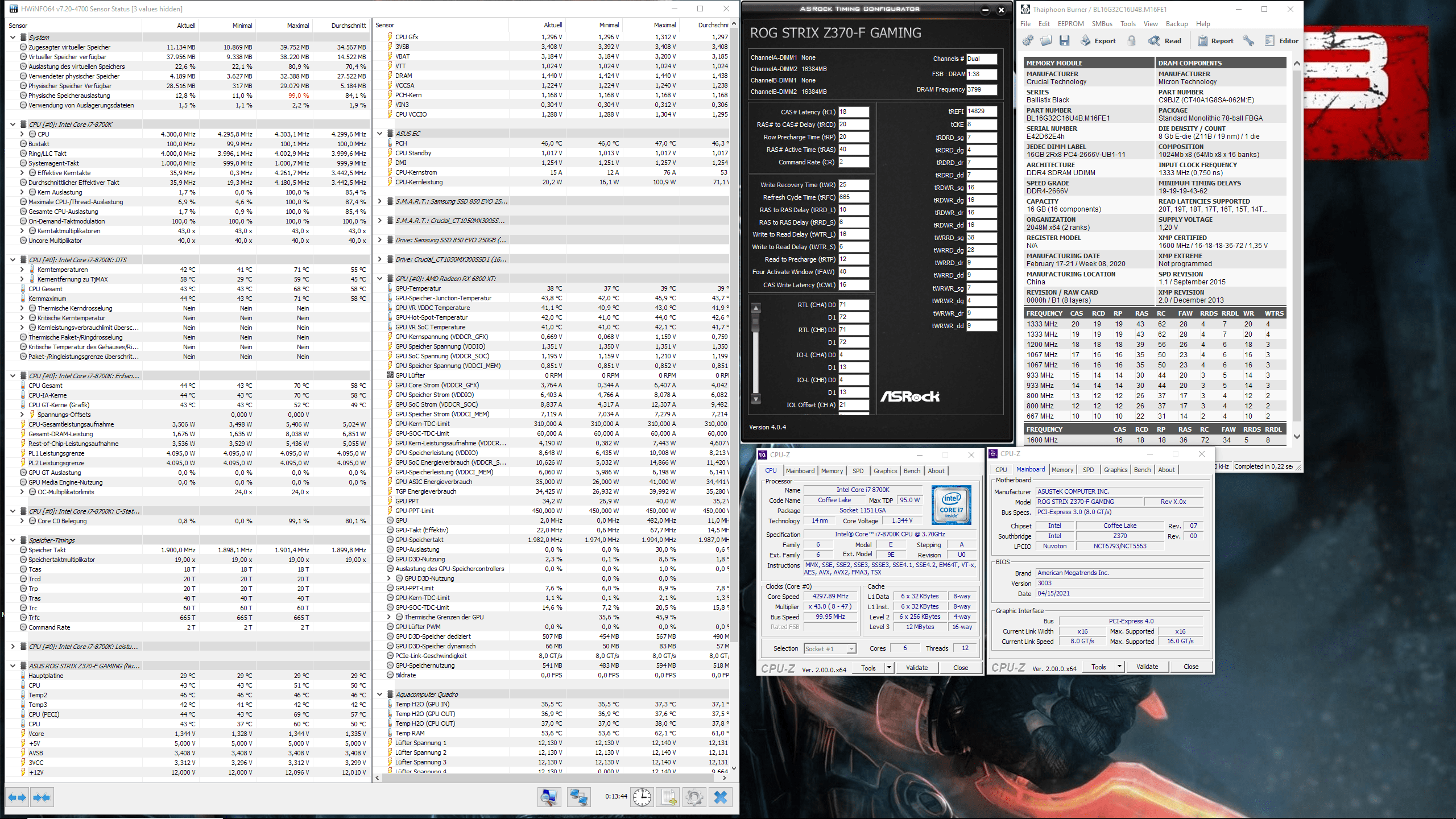The image size is (1456, 819).
Task: Open SMBus menu in Thaiphoon Burner
Action: (1102, 24)
